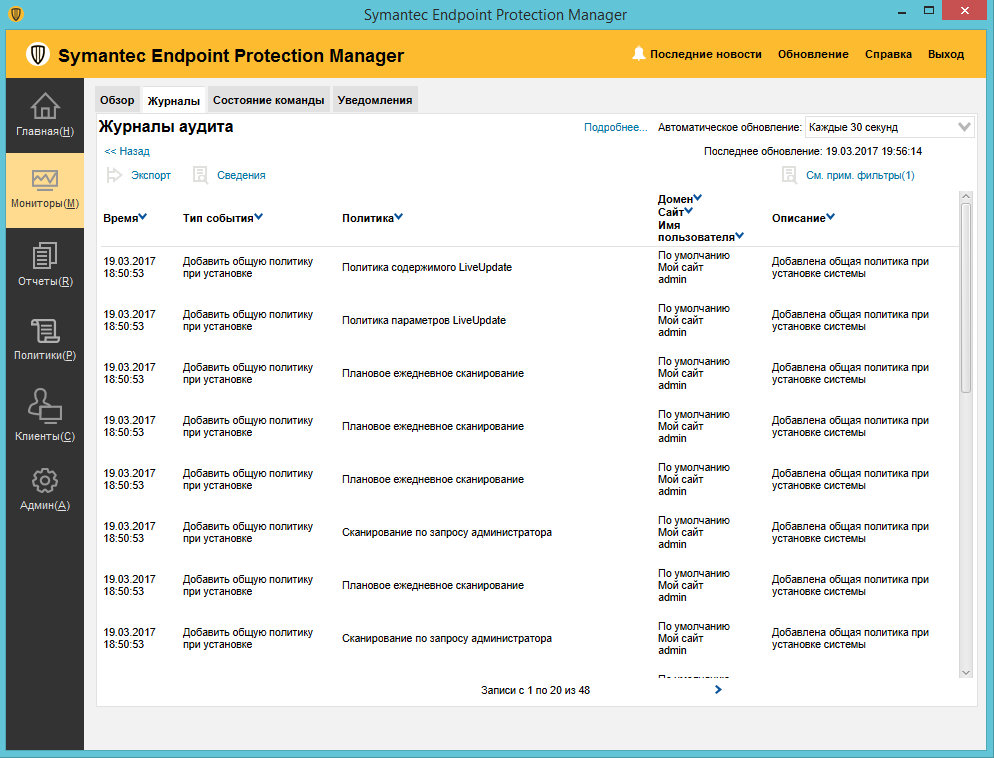Select row with Политика параметров LiveUpdate
The width and height of the screenshot is (994, 758).
pos(529,320)
